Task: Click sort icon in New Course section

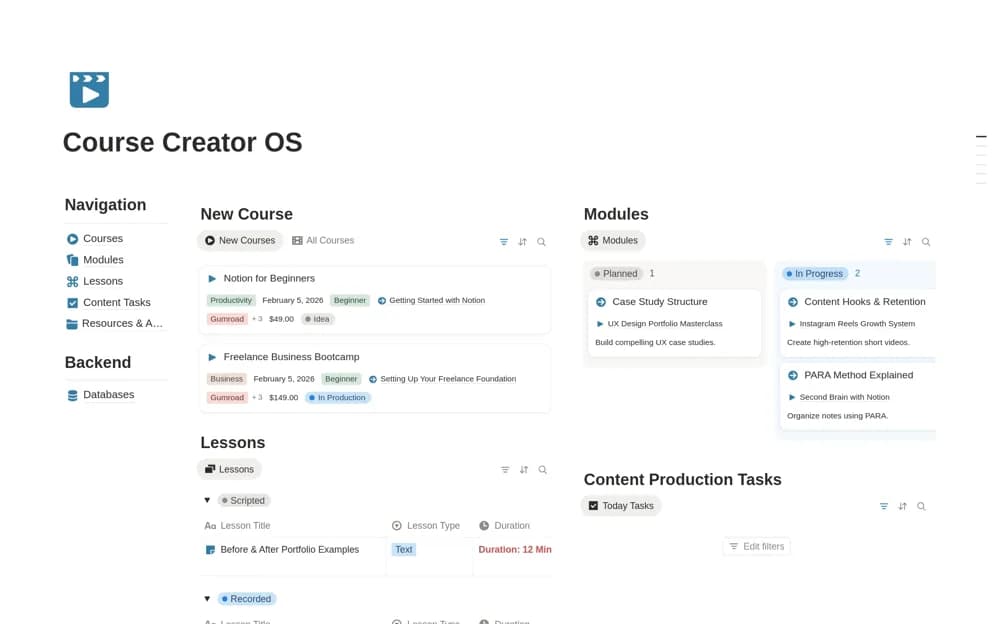Action: click(x=523, y=242)
